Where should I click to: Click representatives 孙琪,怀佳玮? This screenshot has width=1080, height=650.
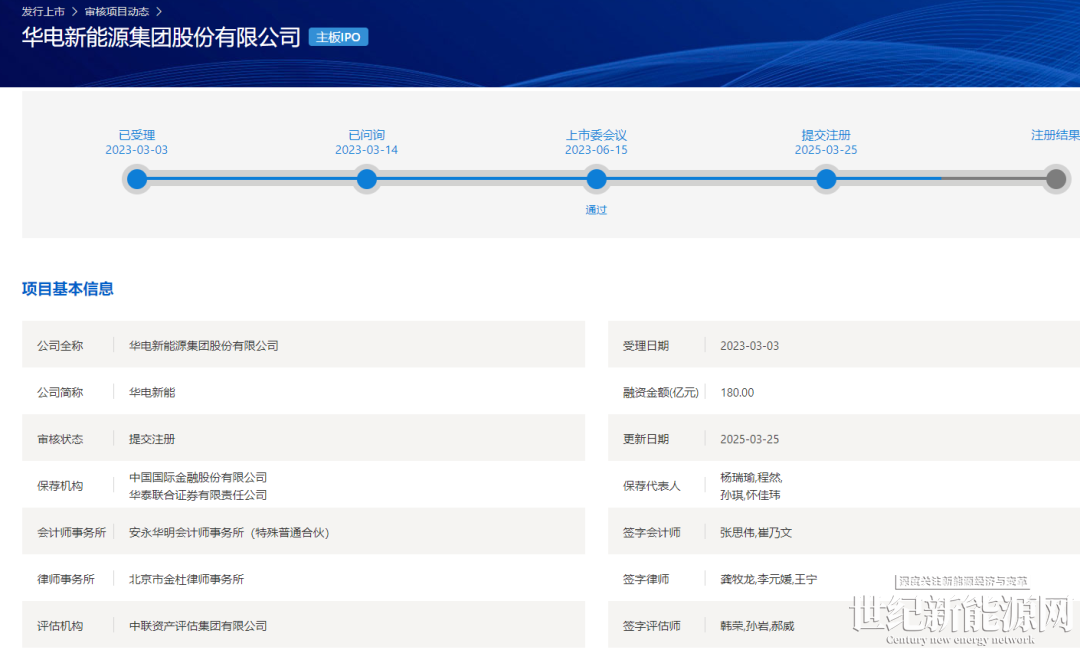(750, 495)
